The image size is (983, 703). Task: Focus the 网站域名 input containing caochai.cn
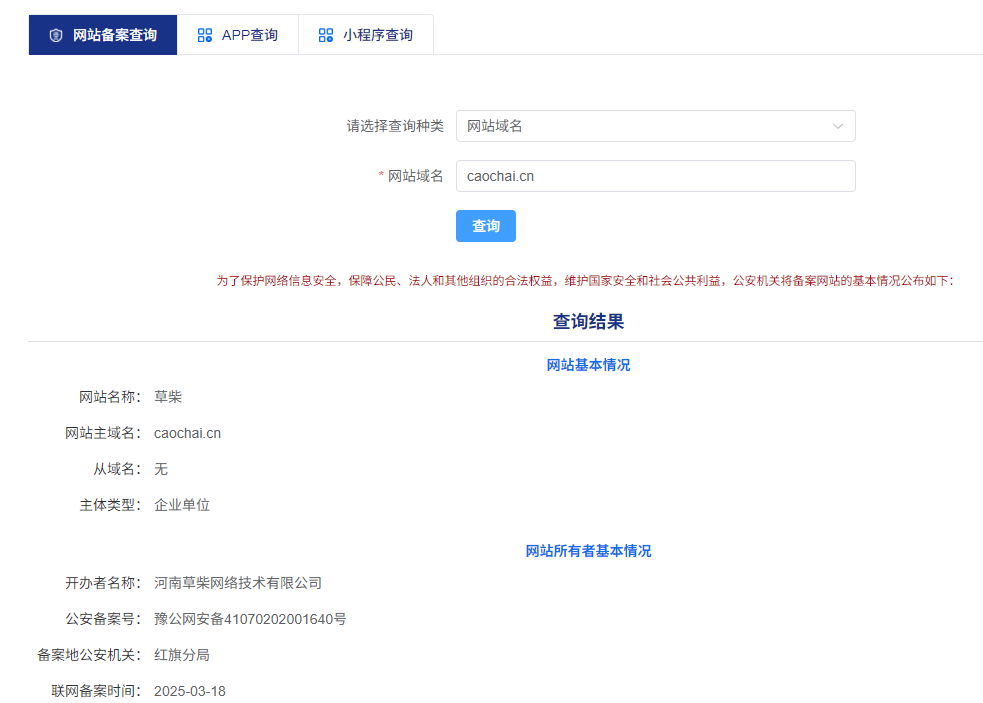tap(656, 176)
